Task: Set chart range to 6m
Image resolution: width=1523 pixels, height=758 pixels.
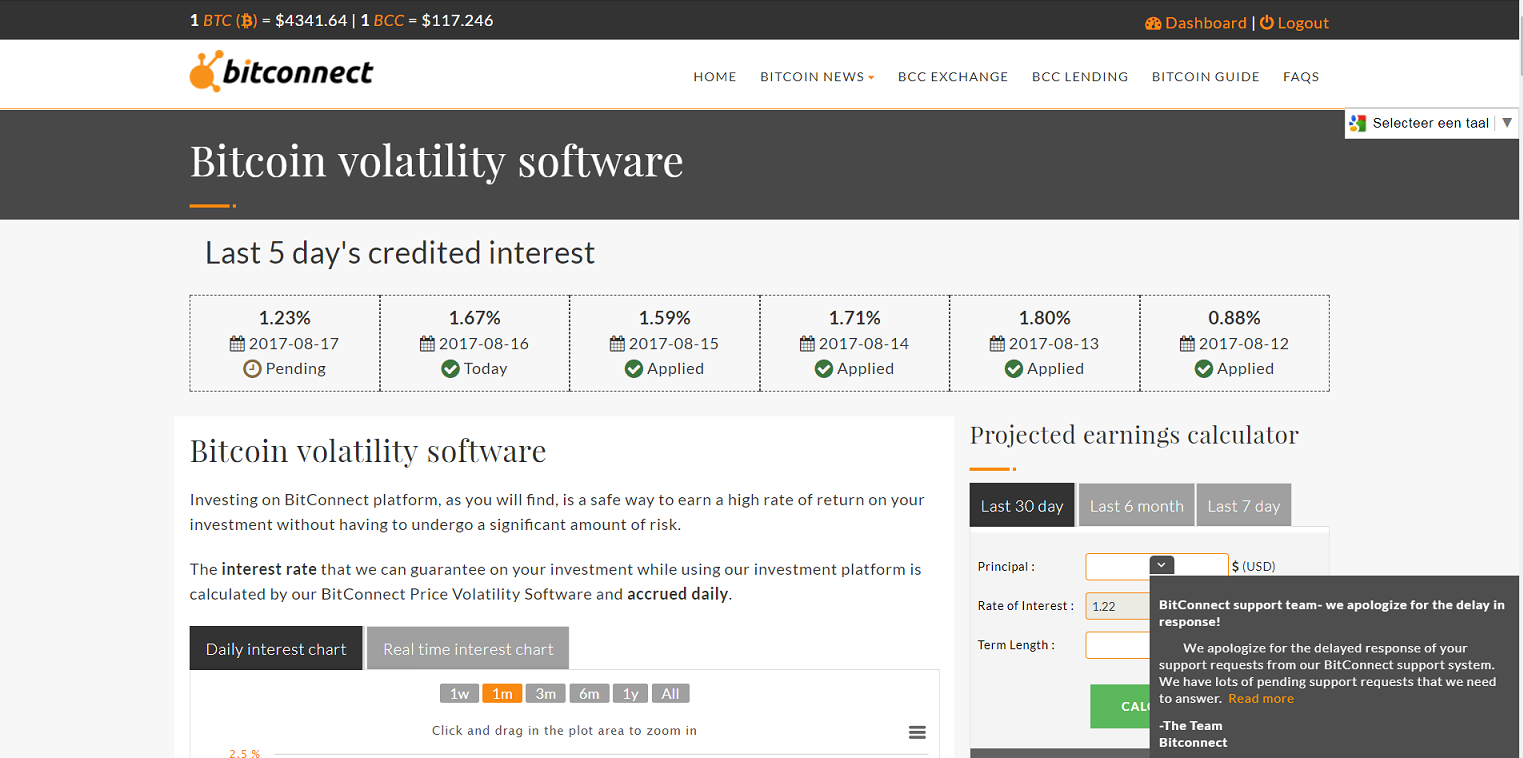Action: (590, 694)
